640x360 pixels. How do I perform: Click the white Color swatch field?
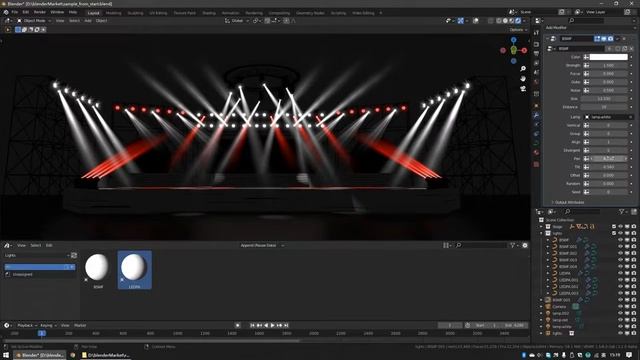coord(609,57)
